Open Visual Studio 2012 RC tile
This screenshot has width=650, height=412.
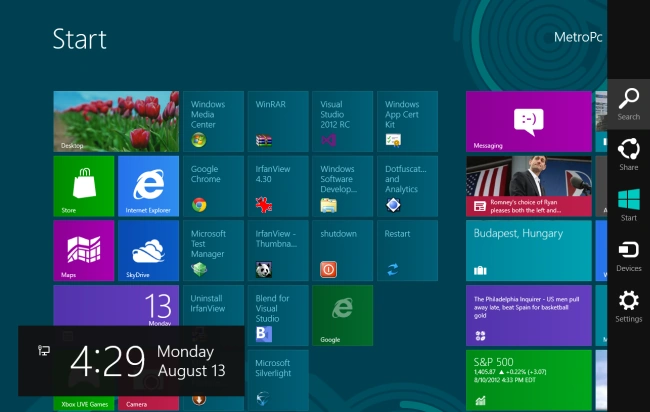click(343, 121)
